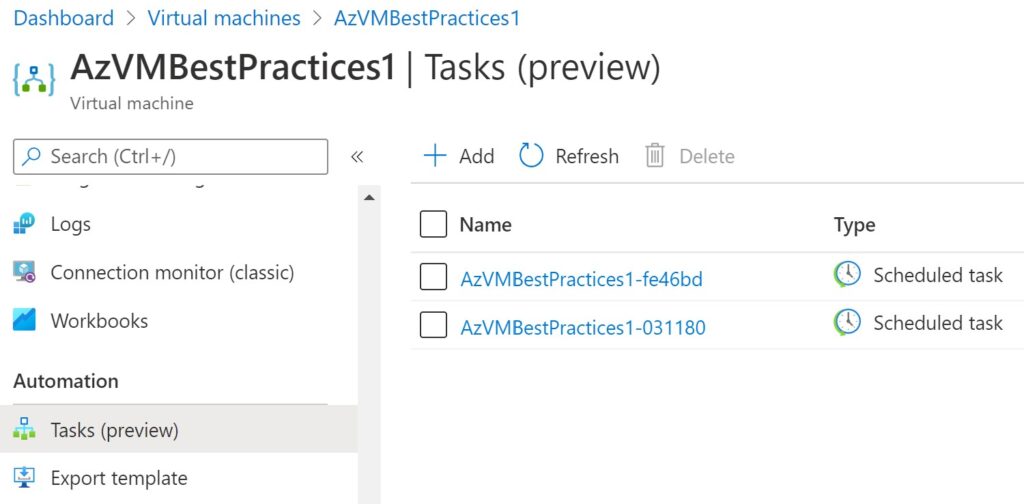Screen dimensions: 1024x504
Task: Click the Export template icon
Action: point(24,477)
